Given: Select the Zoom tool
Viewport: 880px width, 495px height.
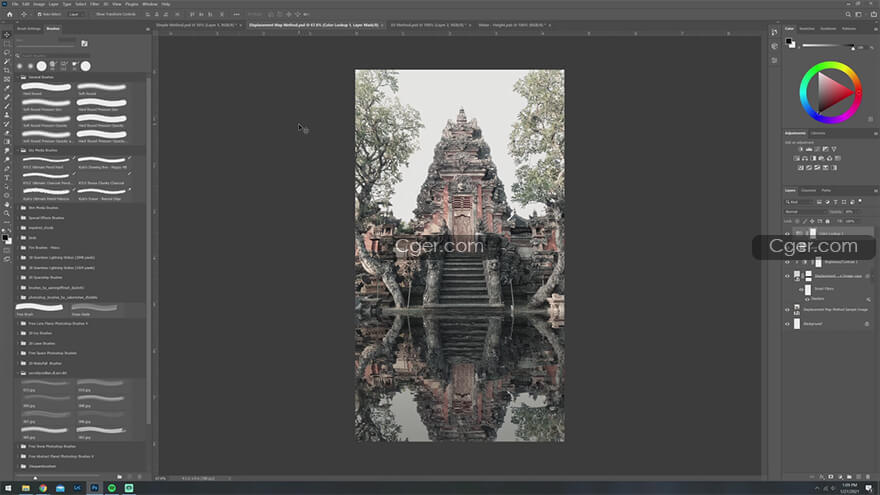Looking at the screenshot, I should click(x=7, y=214).
